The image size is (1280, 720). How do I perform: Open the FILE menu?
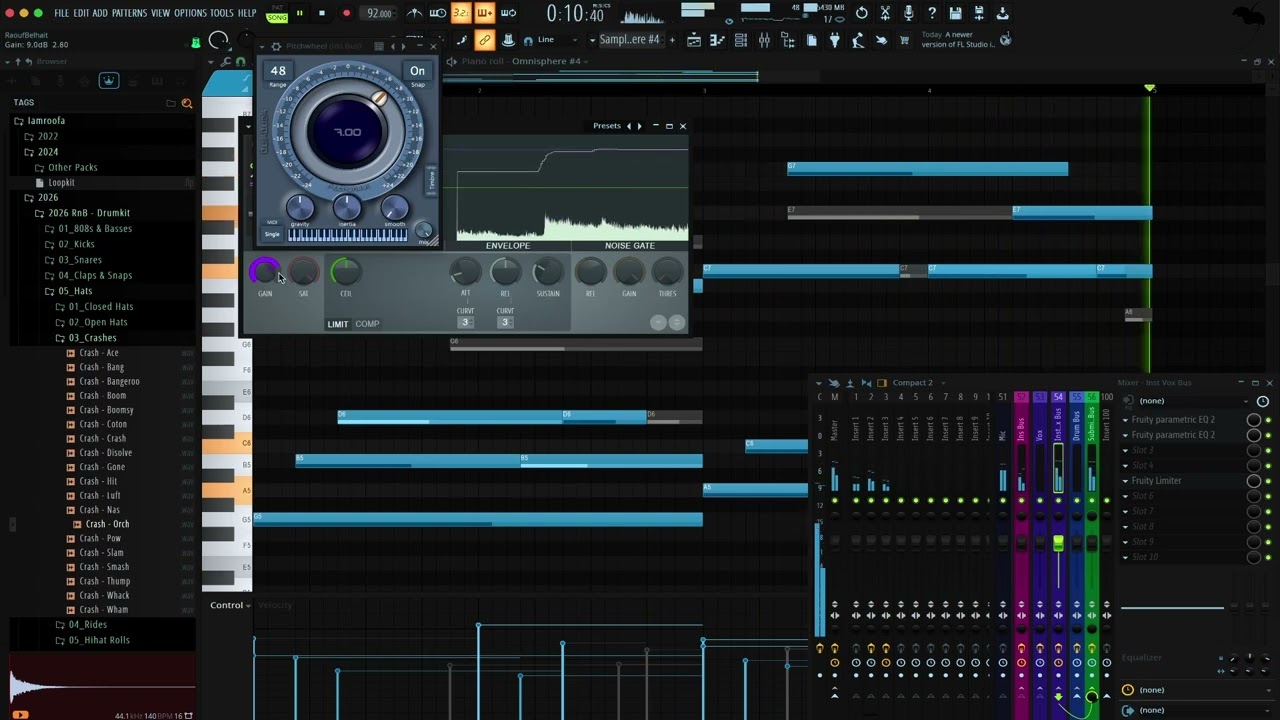click(x=62, y=13)
